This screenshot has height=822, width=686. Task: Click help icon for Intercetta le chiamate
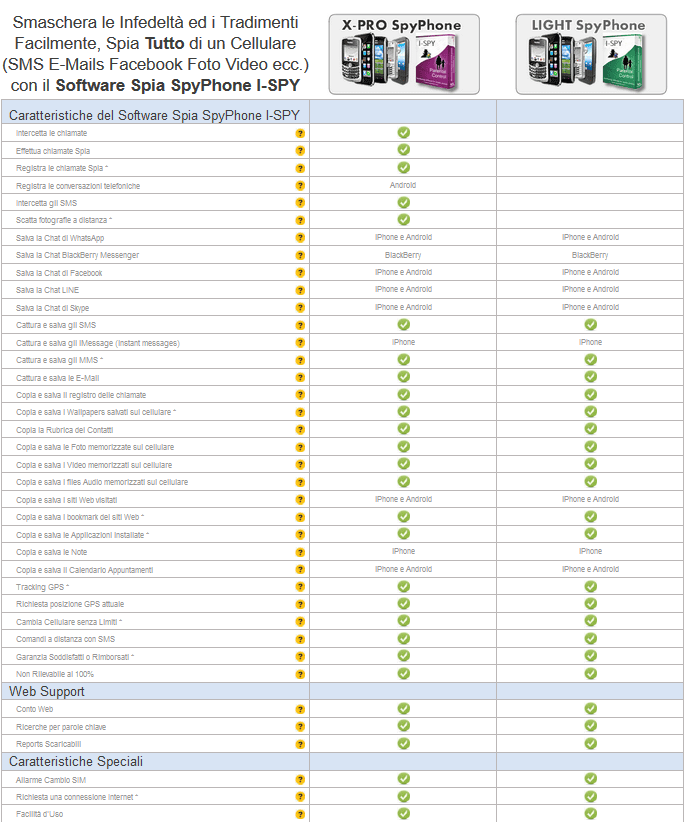tap(300, 133)
